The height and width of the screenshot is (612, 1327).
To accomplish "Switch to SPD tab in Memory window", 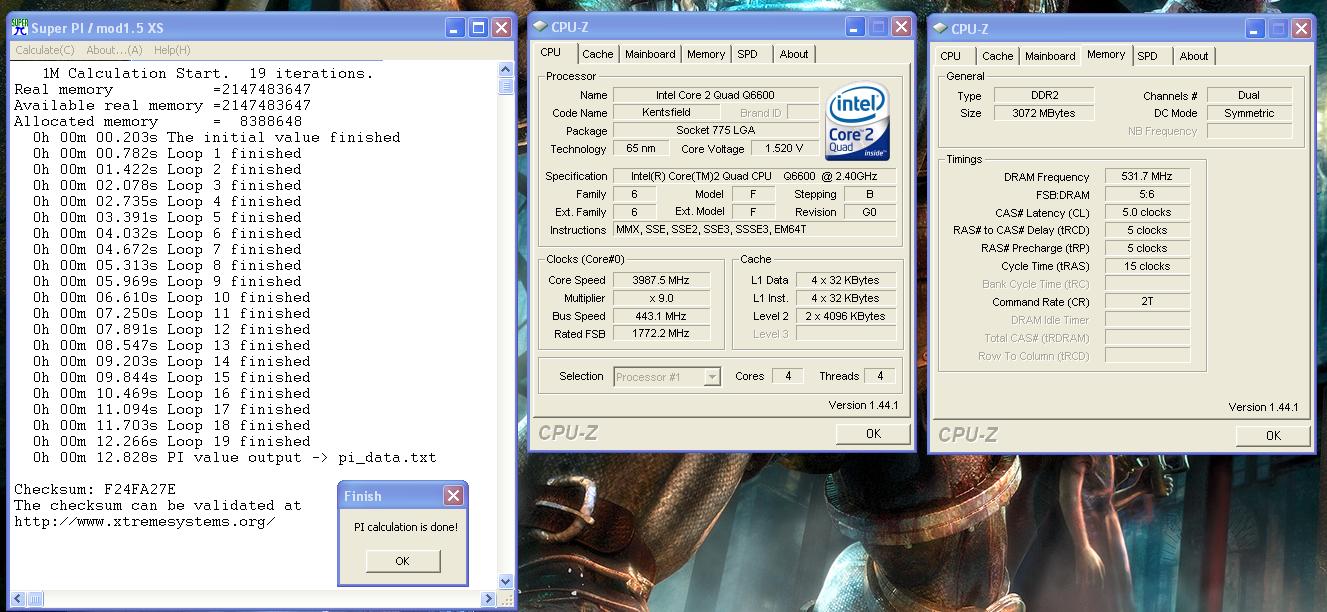I will (1148, 56).
